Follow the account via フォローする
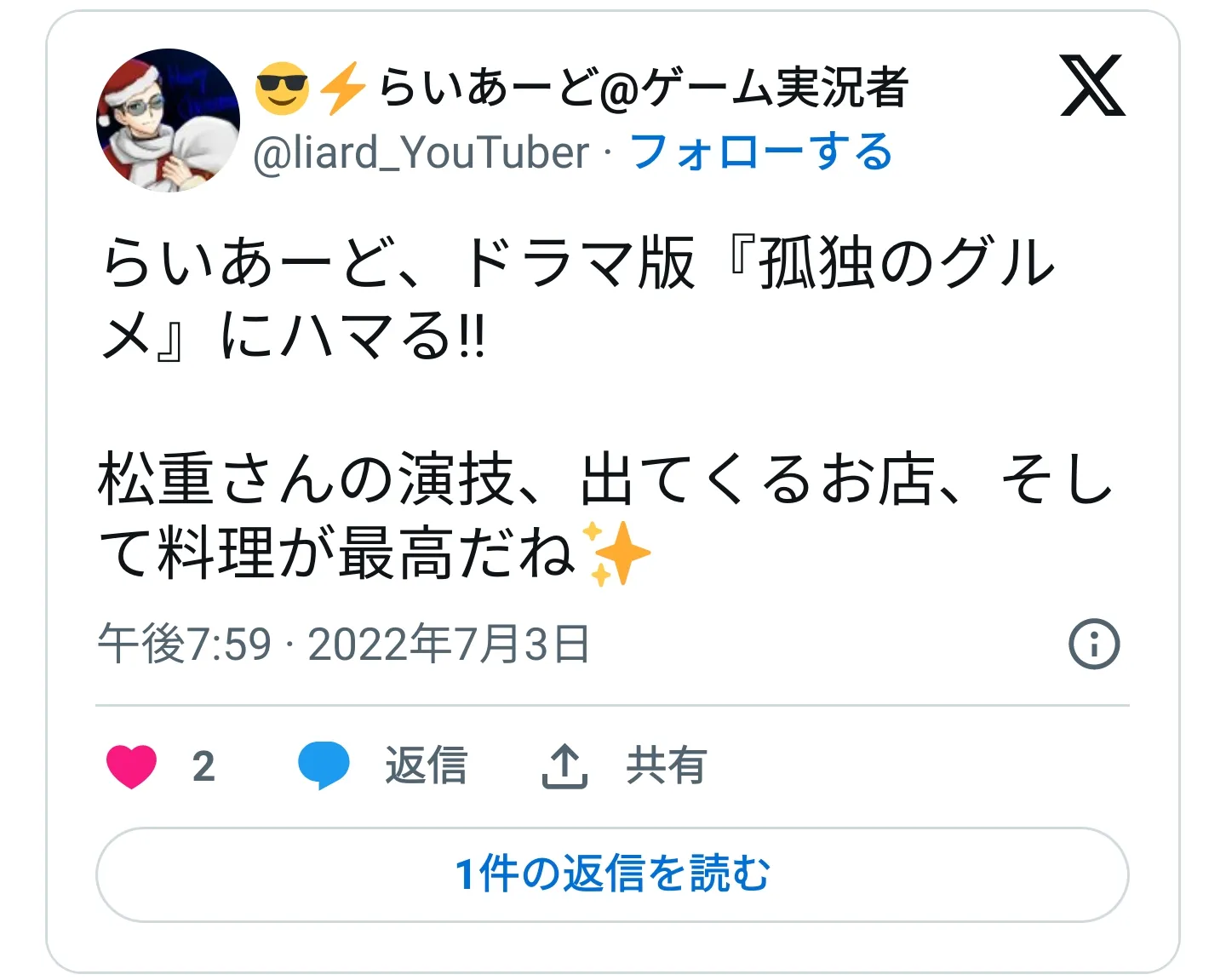The width and height of the screenshot is (1226, 980). [761, 153]
